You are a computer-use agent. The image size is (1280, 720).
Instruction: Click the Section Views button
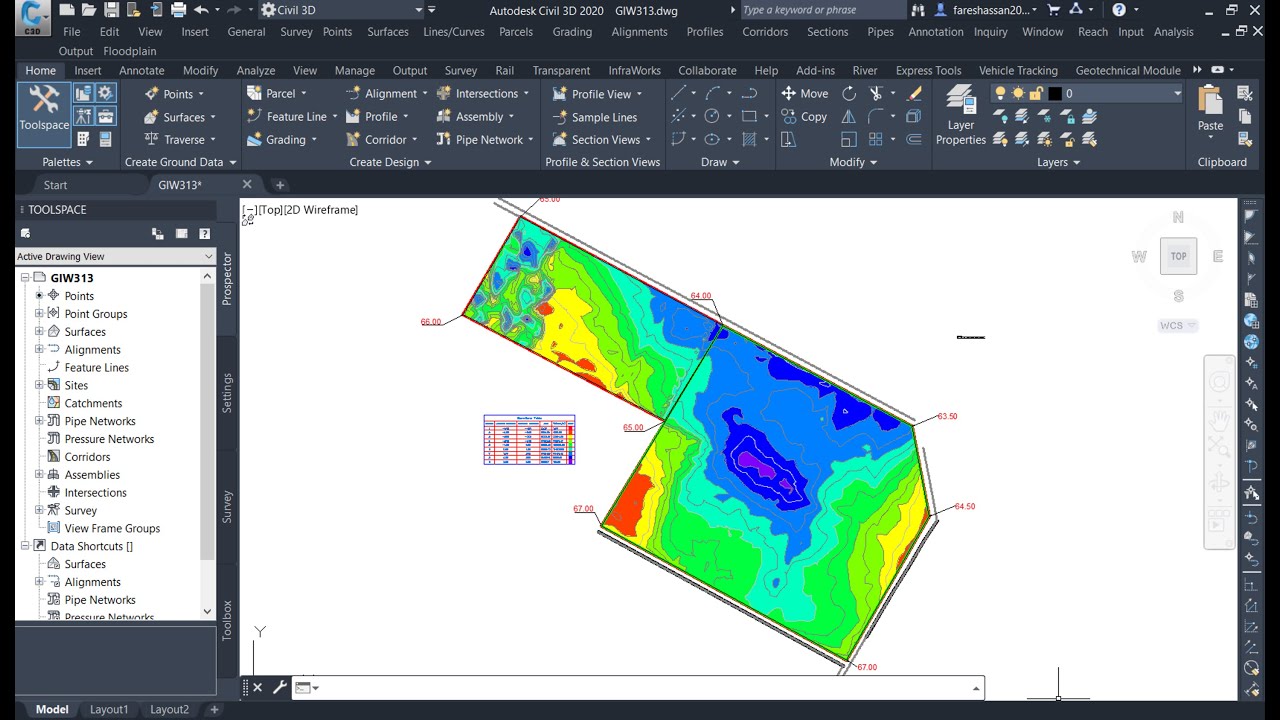[601, 140]
